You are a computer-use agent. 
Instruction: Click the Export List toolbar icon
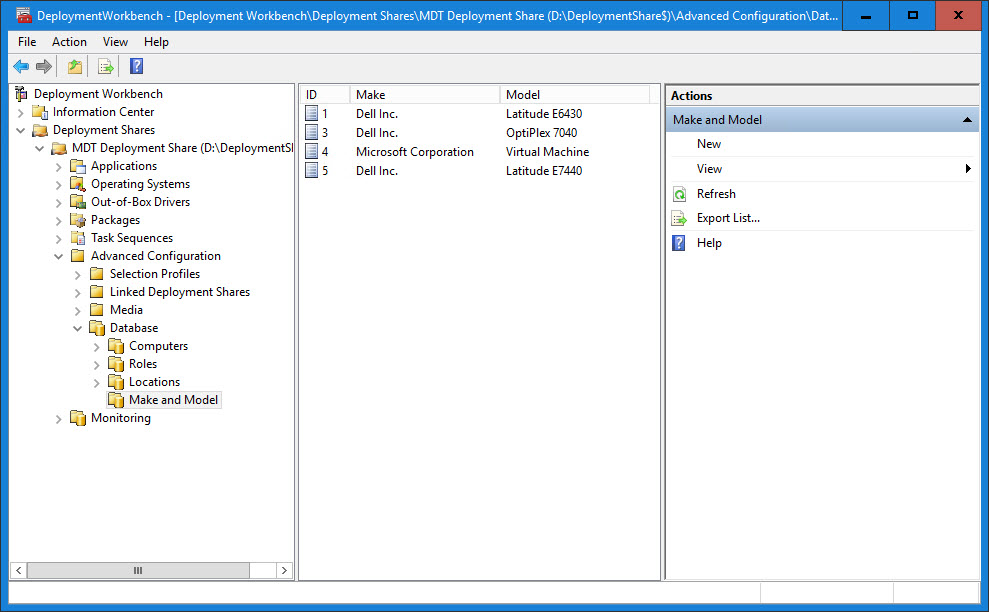(x=105, y=67)
